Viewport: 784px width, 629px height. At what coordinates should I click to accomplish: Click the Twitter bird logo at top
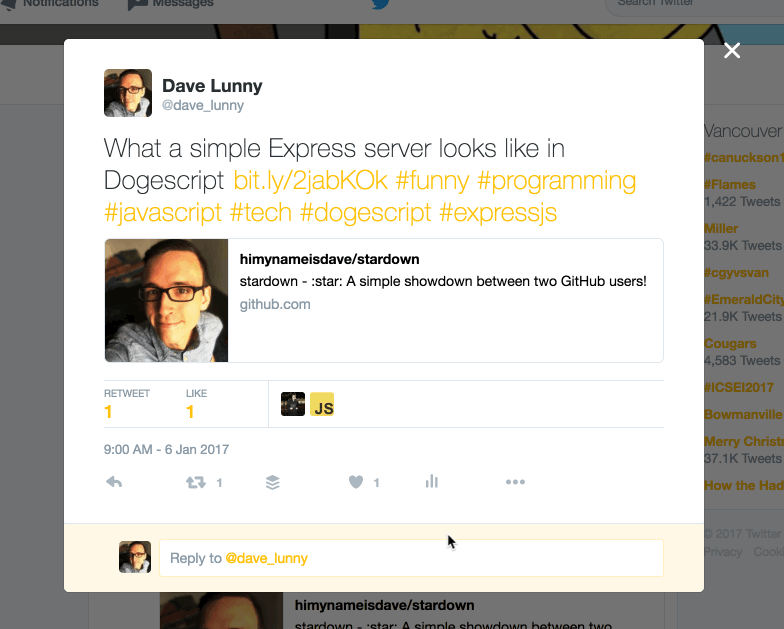point(380,4)
